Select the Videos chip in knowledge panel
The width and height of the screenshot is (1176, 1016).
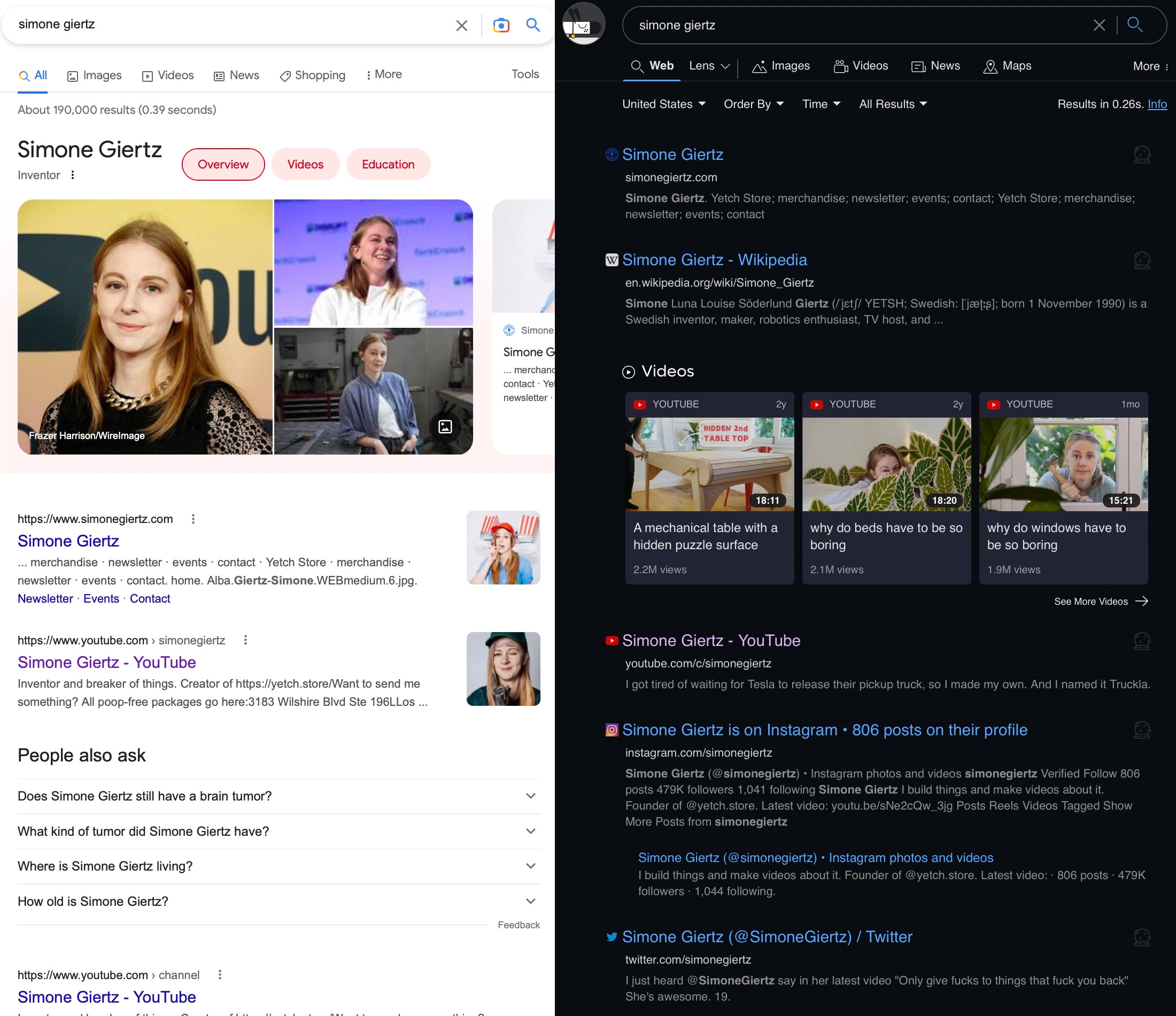coord(305,164)
